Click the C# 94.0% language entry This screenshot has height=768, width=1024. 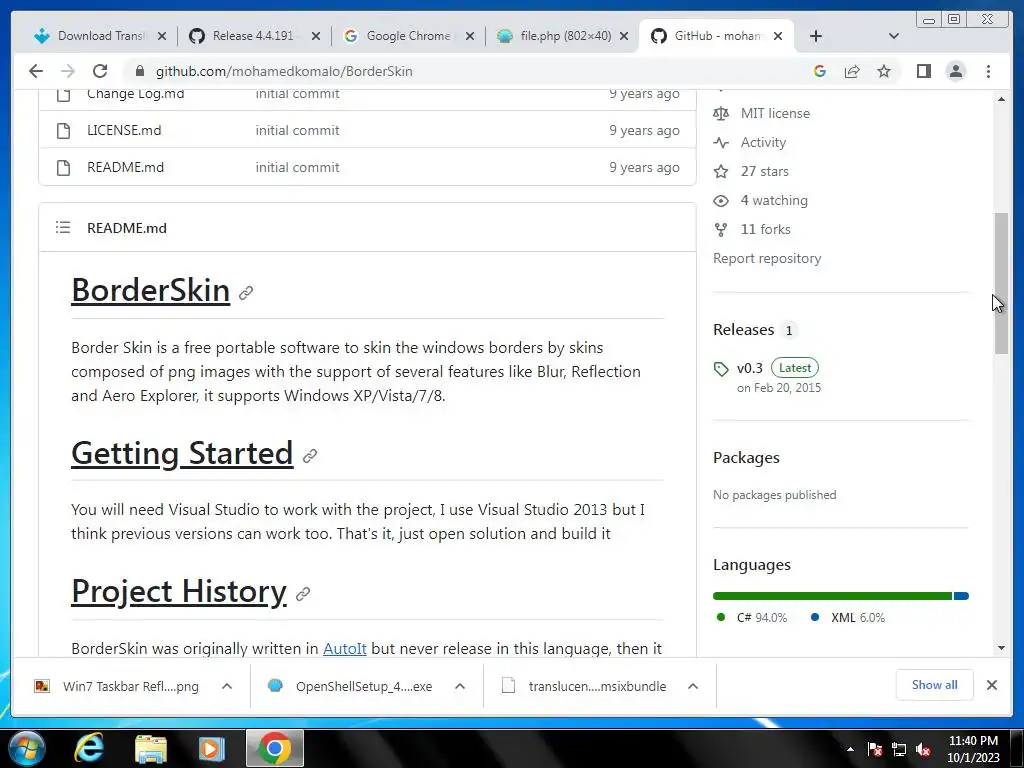click(752, 618)
